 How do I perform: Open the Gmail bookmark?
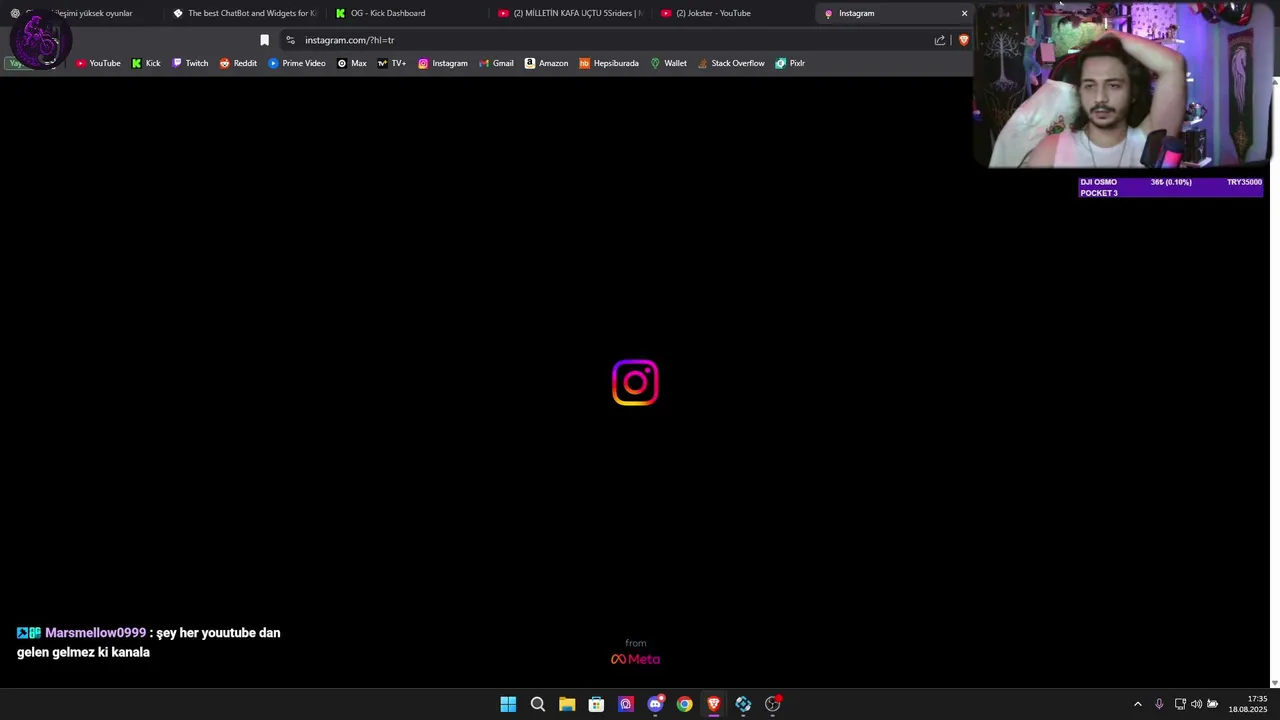(496, 63)
